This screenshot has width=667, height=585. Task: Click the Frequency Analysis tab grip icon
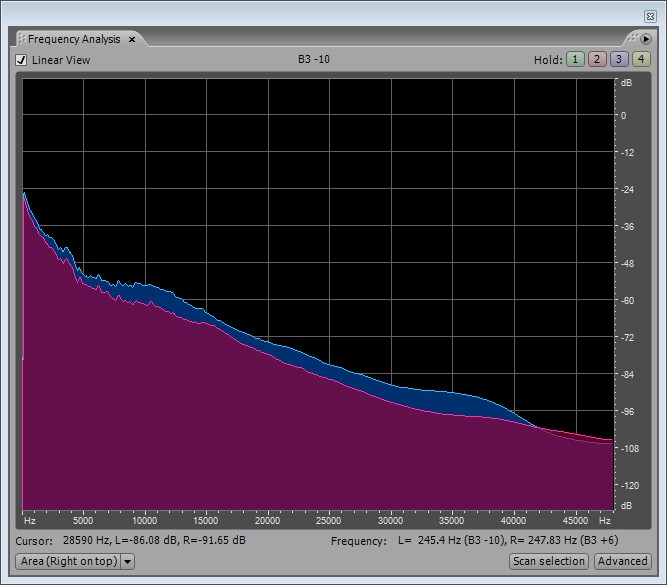click(22, 39)
